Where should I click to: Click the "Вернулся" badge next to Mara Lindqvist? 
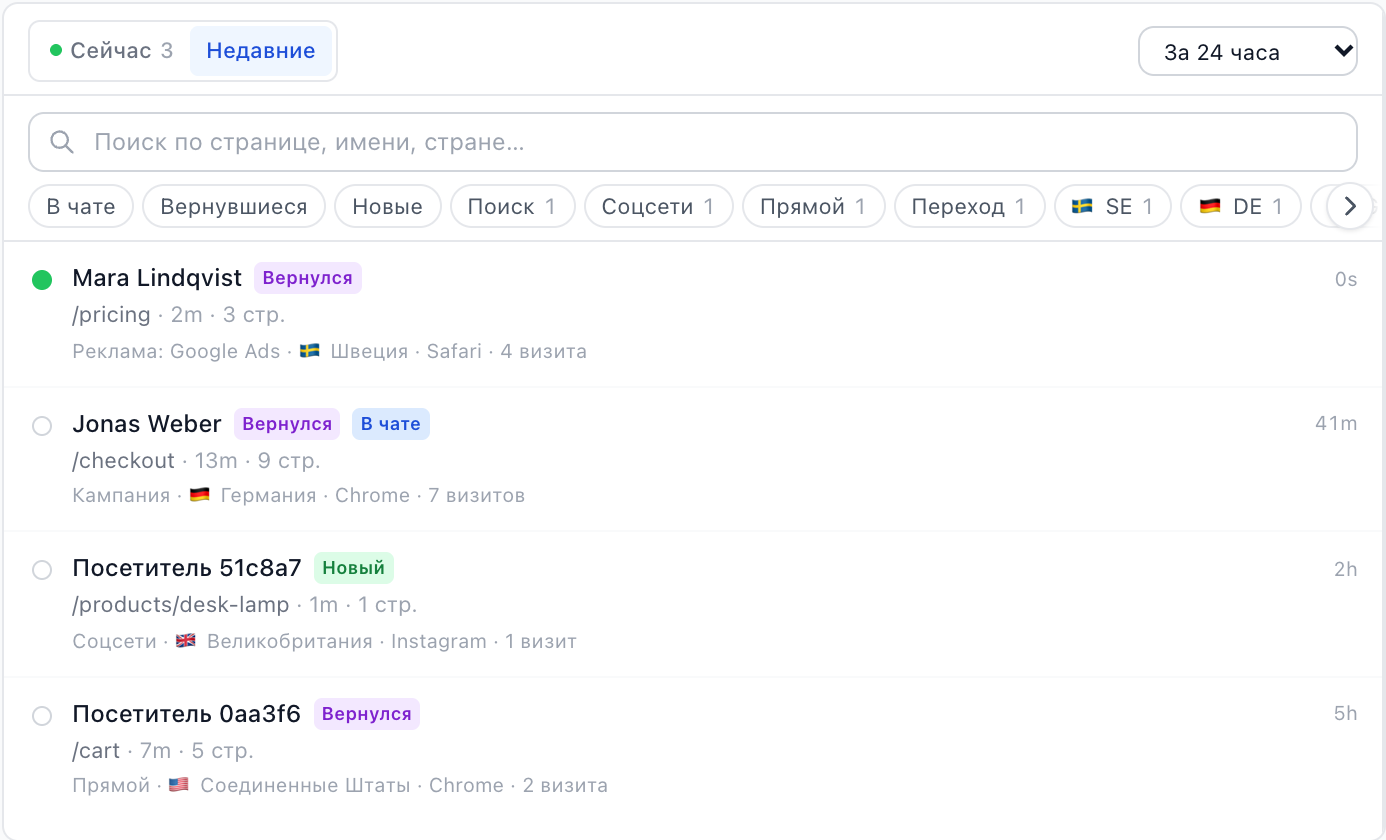point(308,278)
